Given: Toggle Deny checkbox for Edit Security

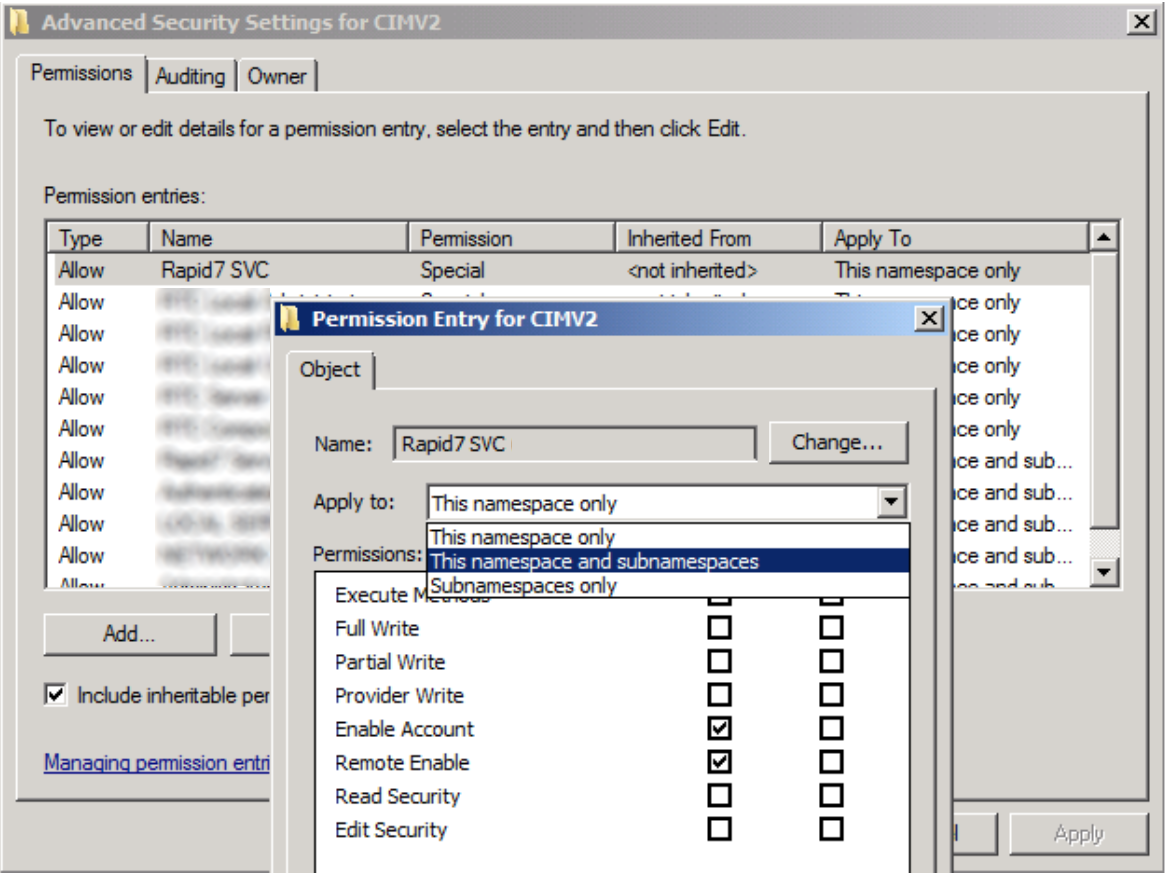Looking at the screenshot, I should coord(831,829).
